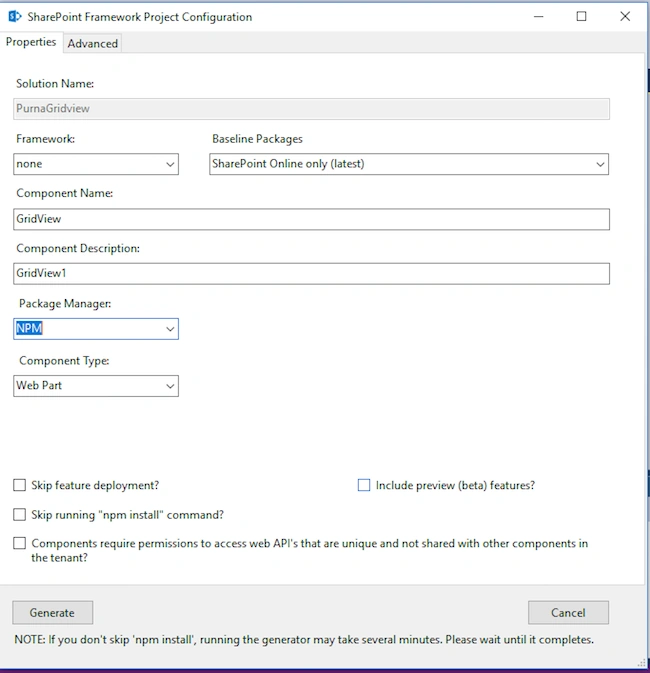Focus the Component Name field
Screen dimensions: 650x673
pyautogui.click(x=311, y=219)
